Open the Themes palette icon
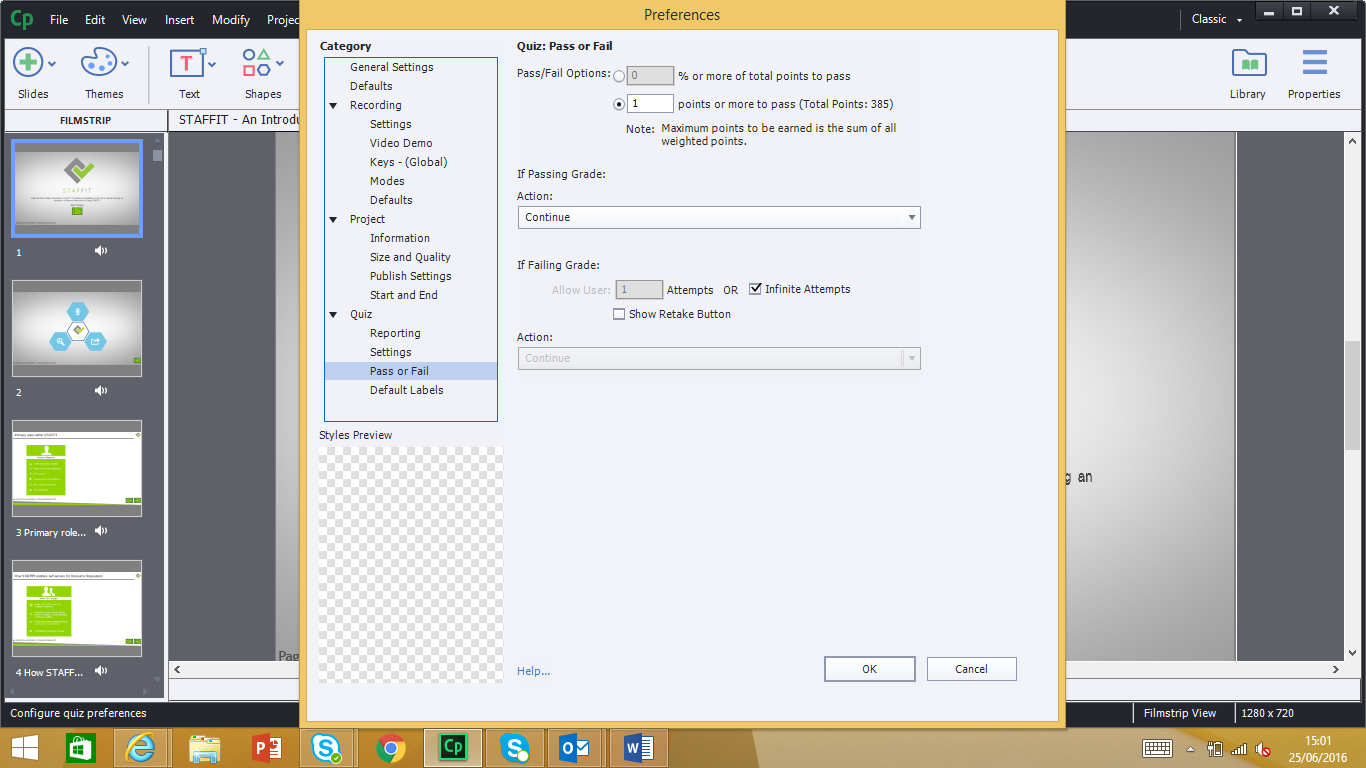Screen dimensions: 1366x768 [99, 63]
